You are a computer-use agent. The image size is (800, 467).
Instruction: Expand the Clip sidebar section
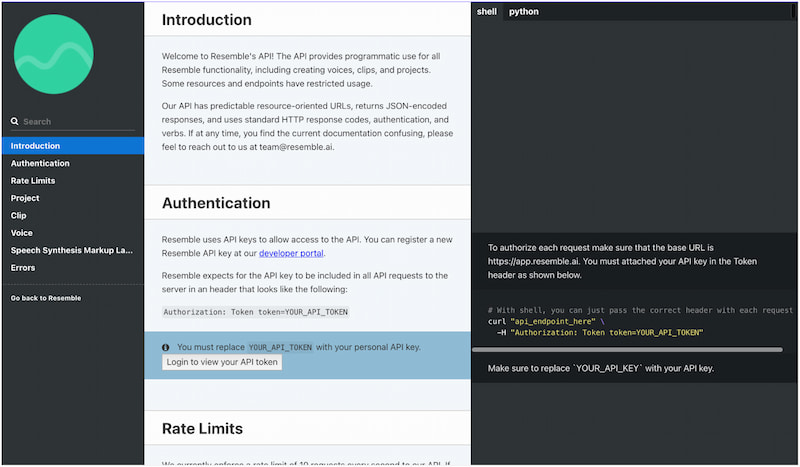point(19,215)
